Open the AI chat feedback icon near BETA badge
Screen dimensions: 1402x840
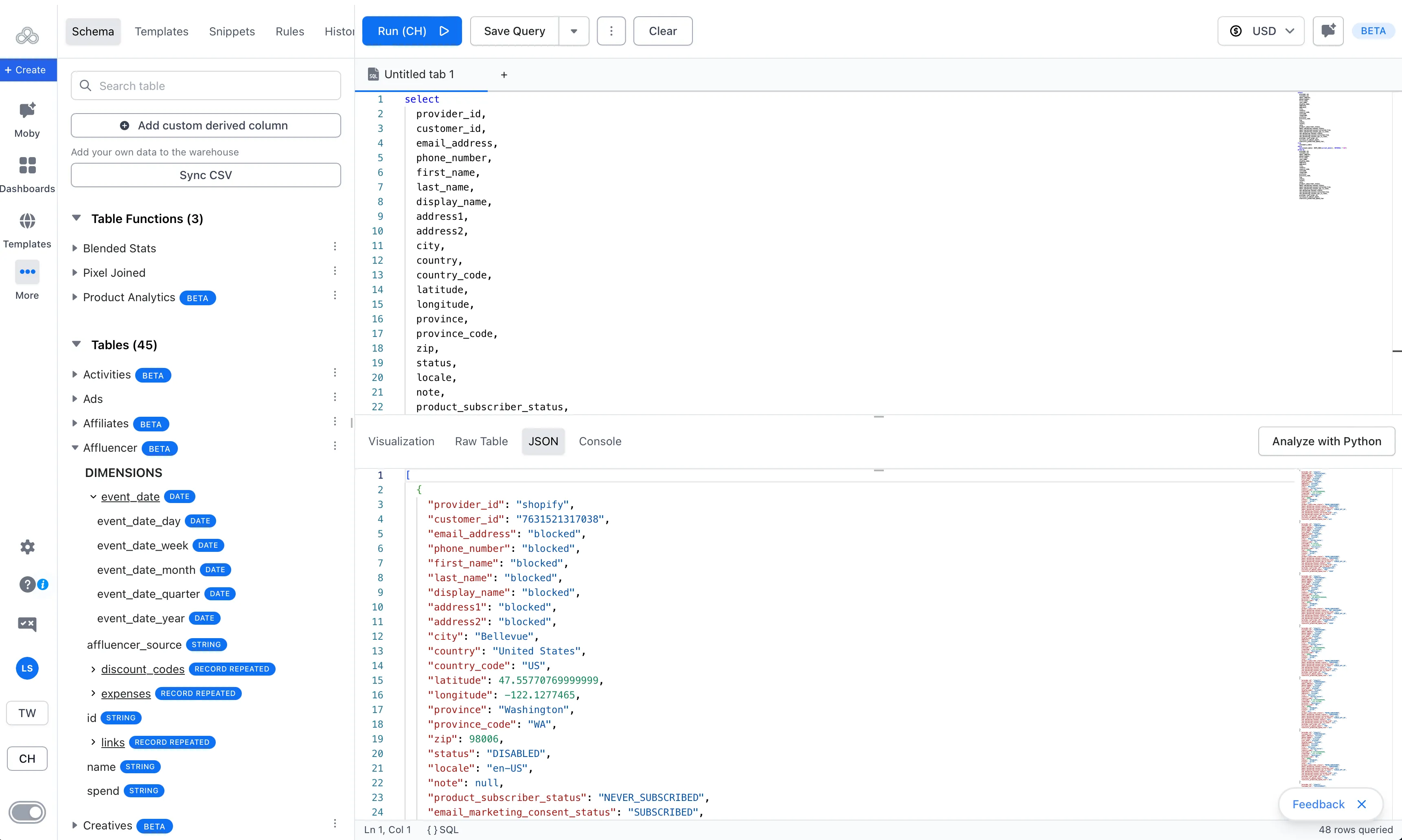pyautogui.click(x=1328, y=31)
